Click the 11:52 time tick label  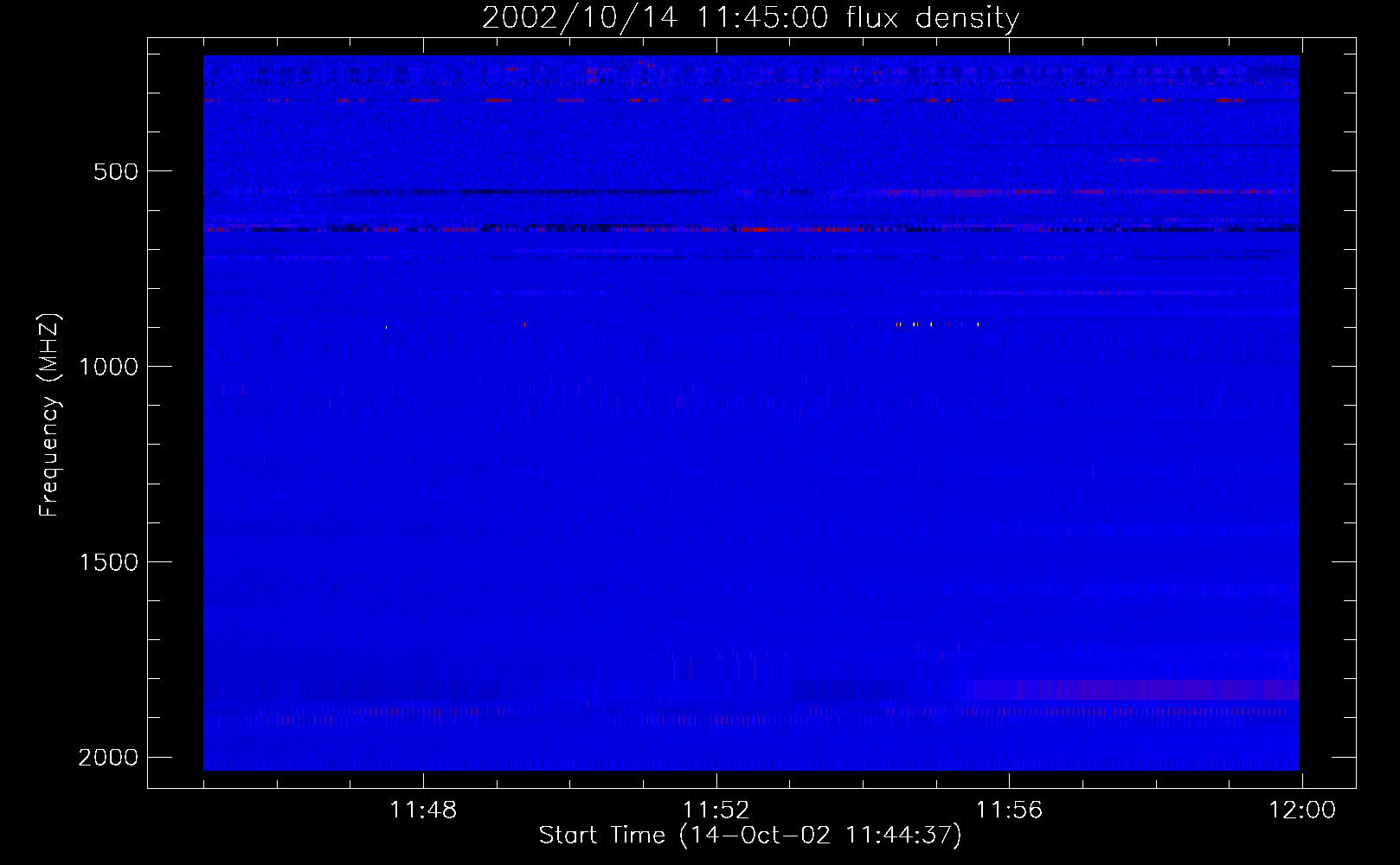716,811
